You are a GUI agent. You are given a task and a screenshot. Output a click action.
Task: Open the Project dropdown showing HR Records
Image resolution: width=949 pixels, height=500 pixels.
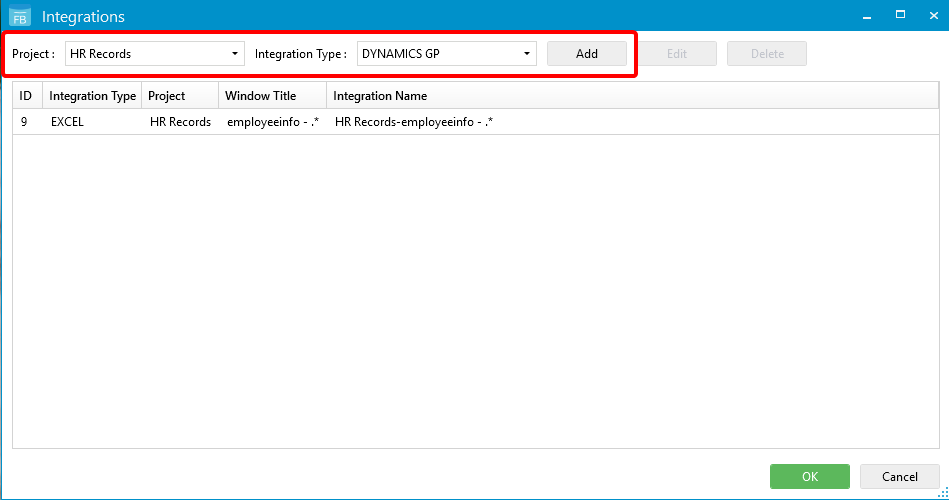tap(154, 54)
